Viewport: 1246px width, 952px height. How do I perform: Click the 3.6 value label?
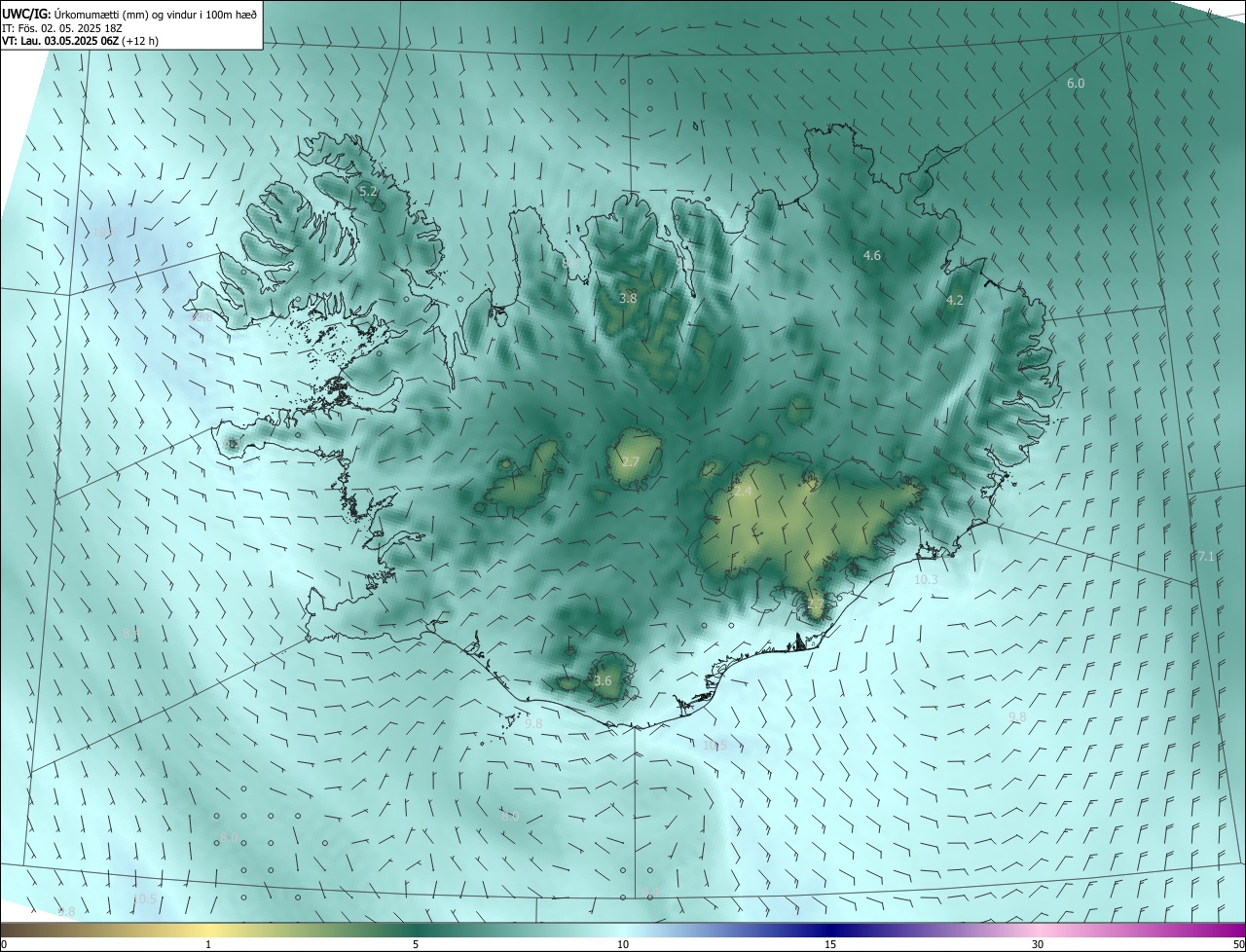coord(603,681)
